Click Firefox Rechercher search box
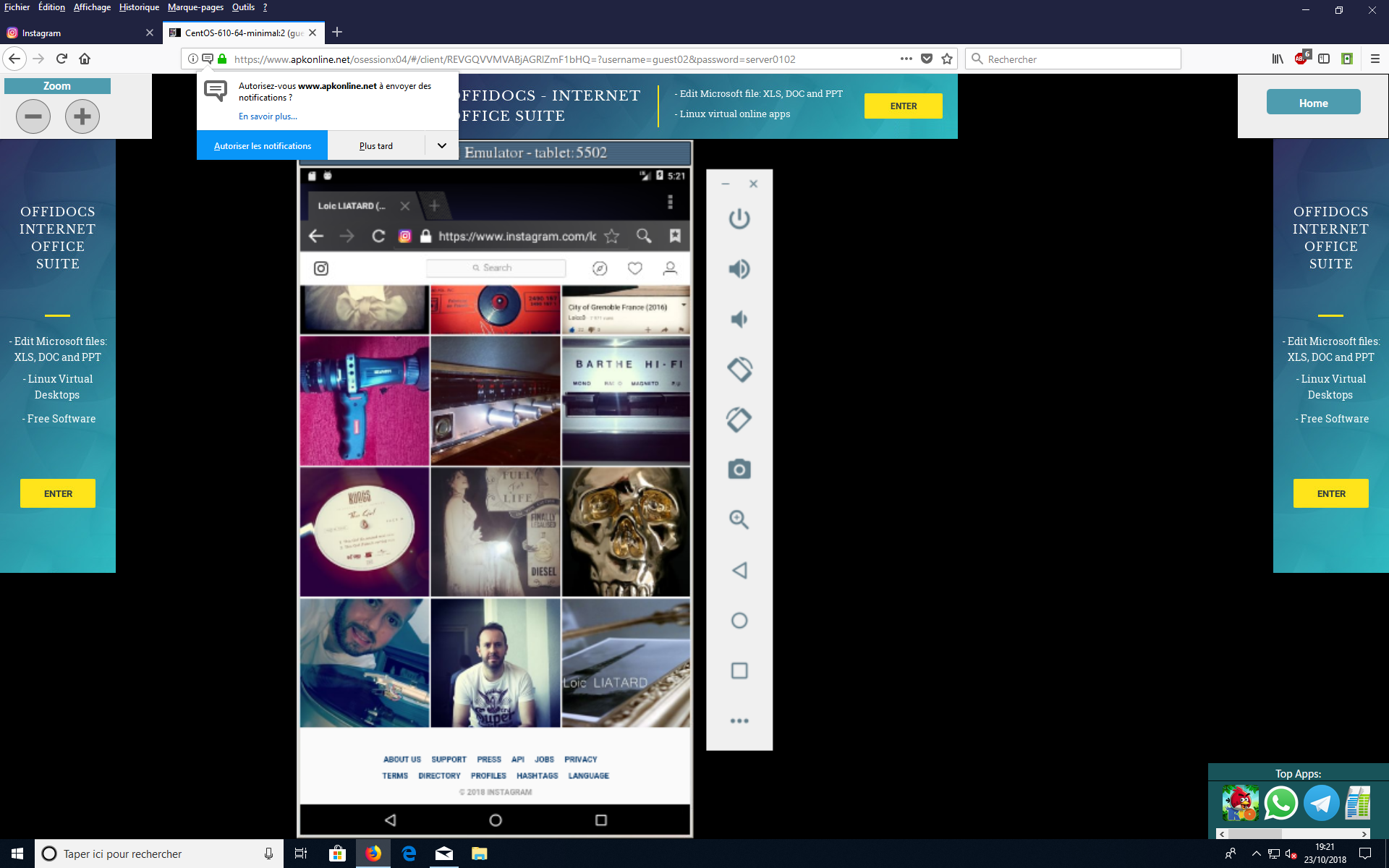 coord(1073,59)
